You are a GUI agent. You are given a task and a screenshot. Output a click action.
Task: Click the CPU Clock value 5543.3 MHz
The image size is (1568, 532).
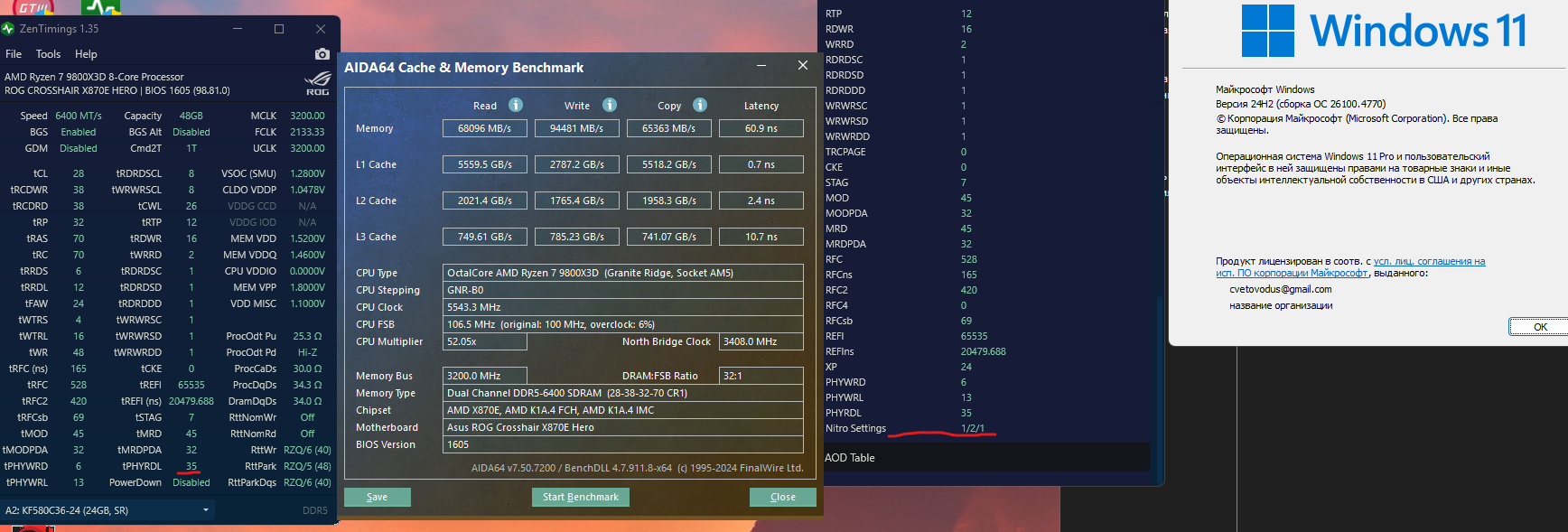tap(623, 307)
